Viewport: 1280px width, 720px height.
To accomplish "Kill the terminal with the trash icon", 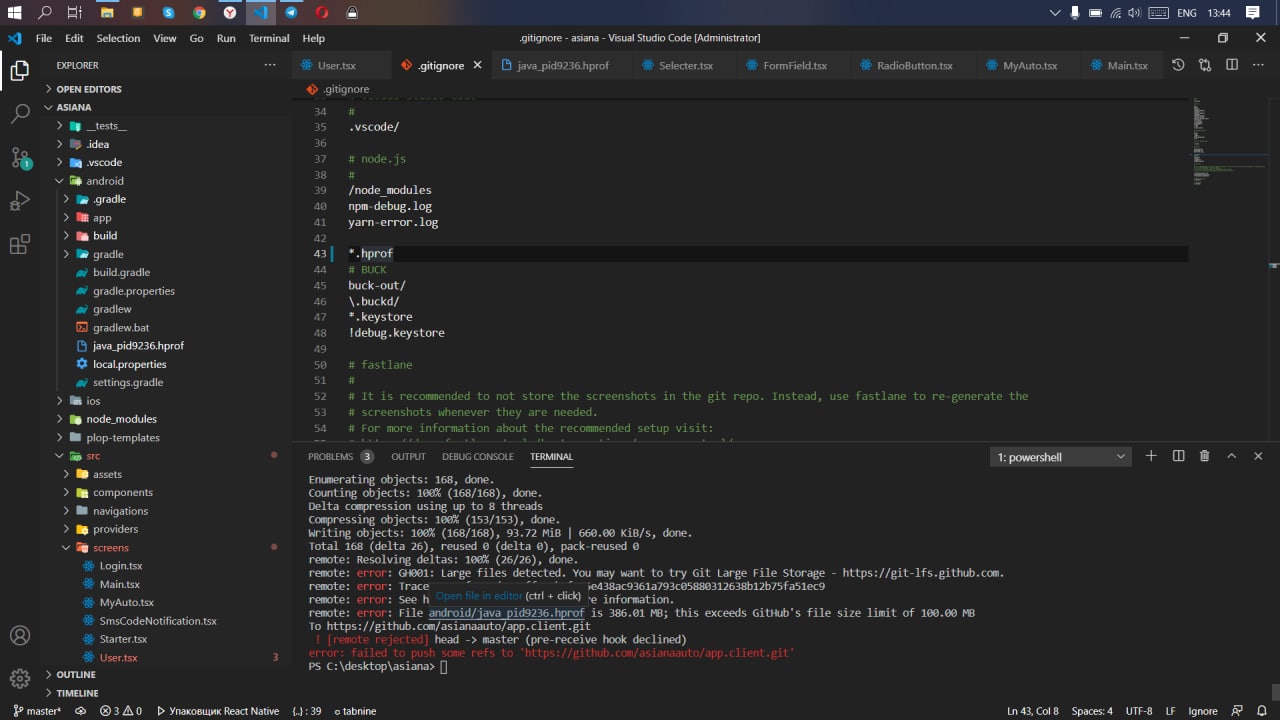I will point(1204,456).
